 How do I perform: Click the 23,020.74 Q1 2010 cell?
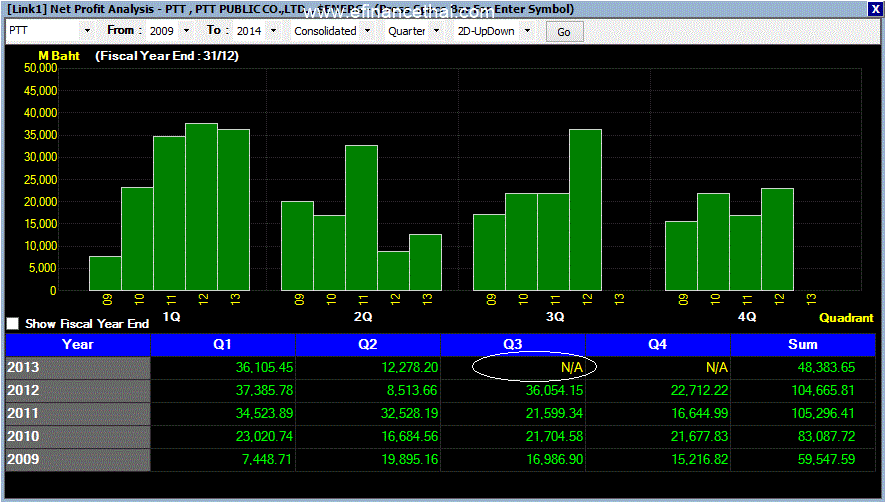coord(223,437)
